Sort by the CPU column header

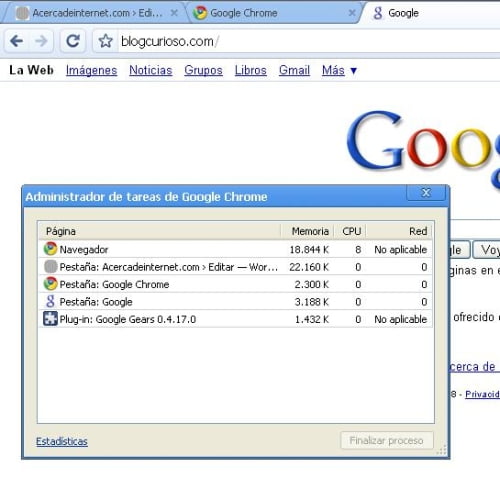point(350,231)
